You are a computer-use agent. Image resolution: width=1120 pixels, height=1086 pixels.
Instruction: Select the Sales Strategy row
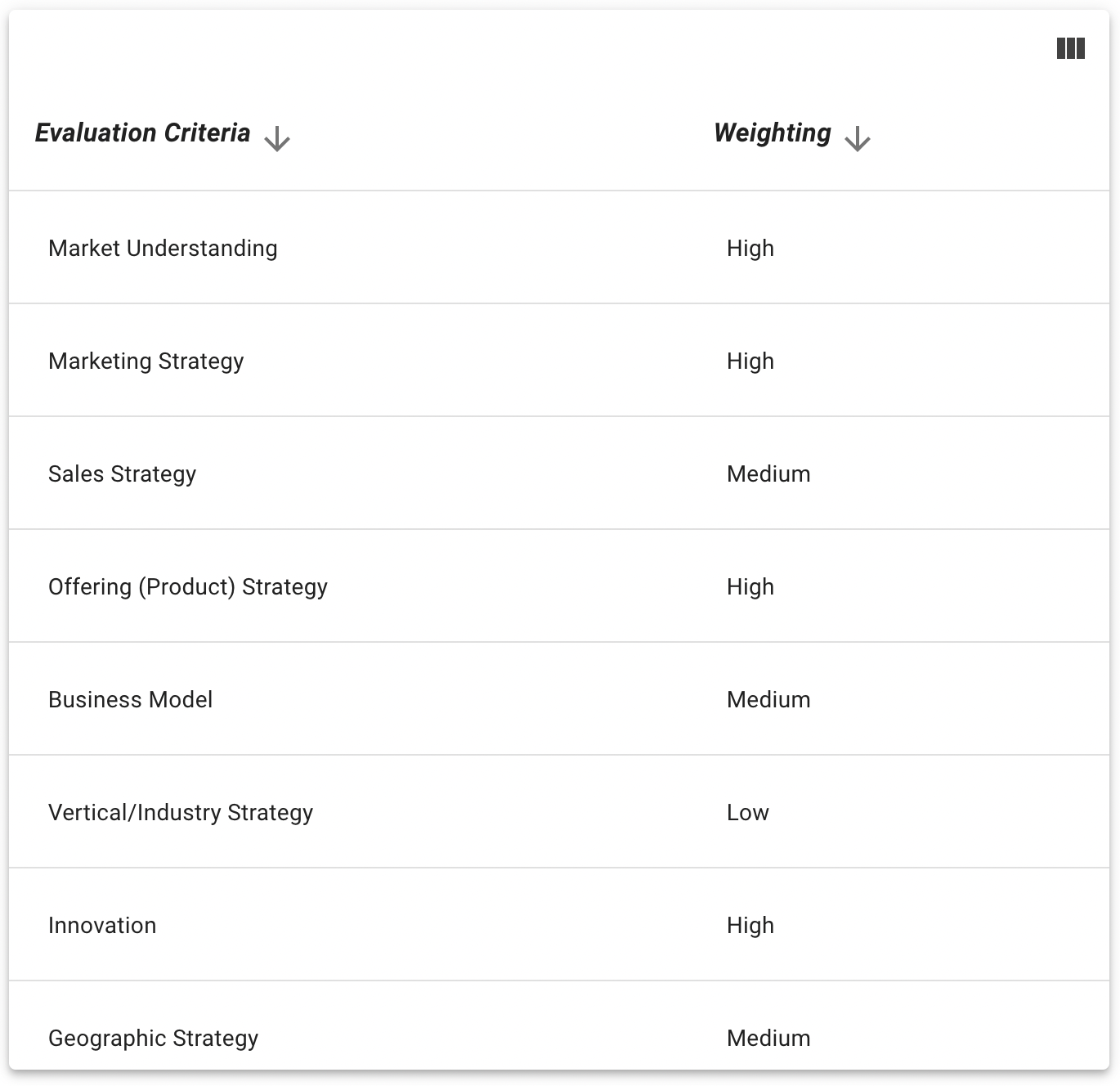click(123, 474)
